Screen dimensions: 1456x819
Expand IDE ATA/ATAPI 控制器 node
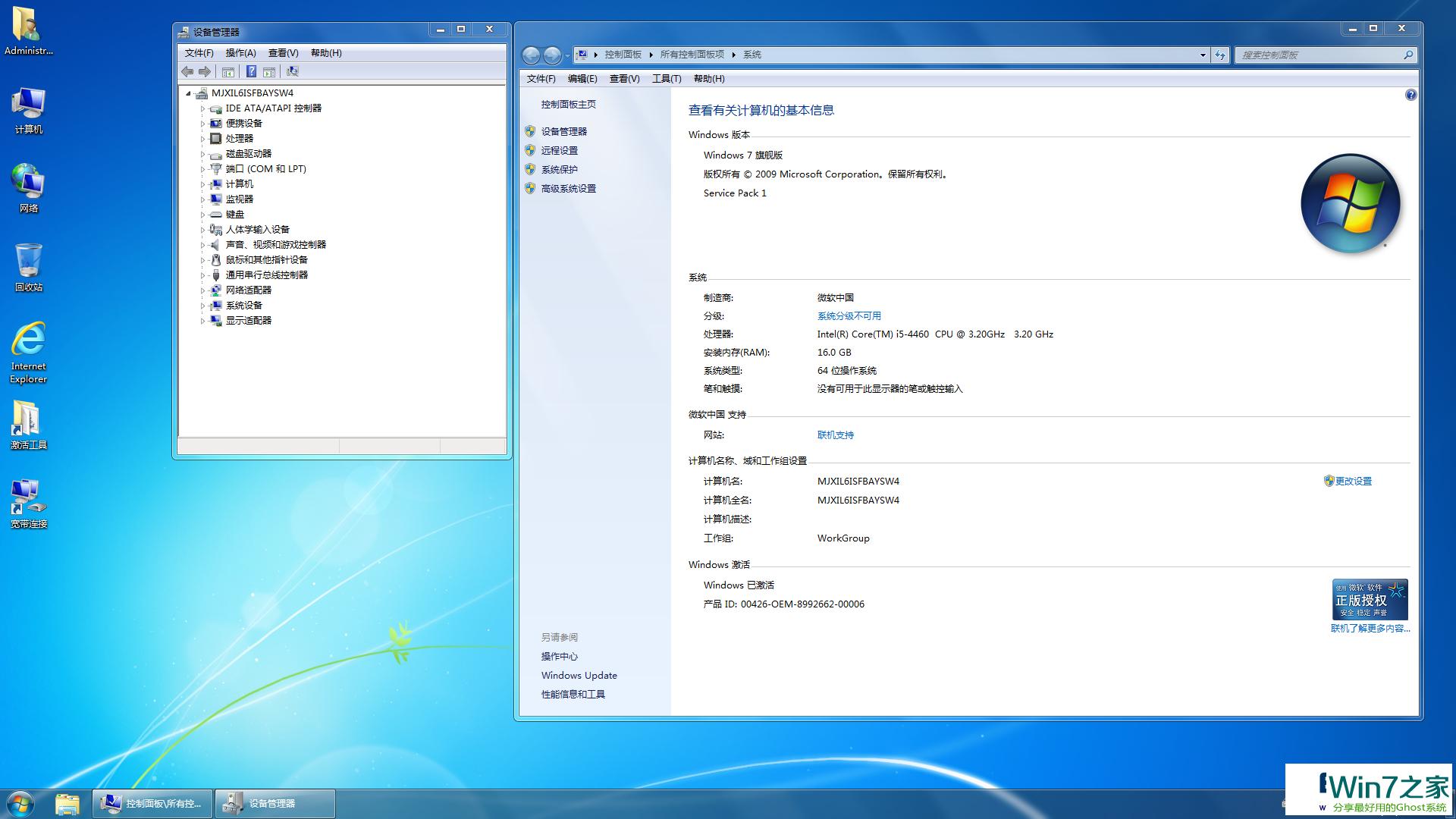202,108
